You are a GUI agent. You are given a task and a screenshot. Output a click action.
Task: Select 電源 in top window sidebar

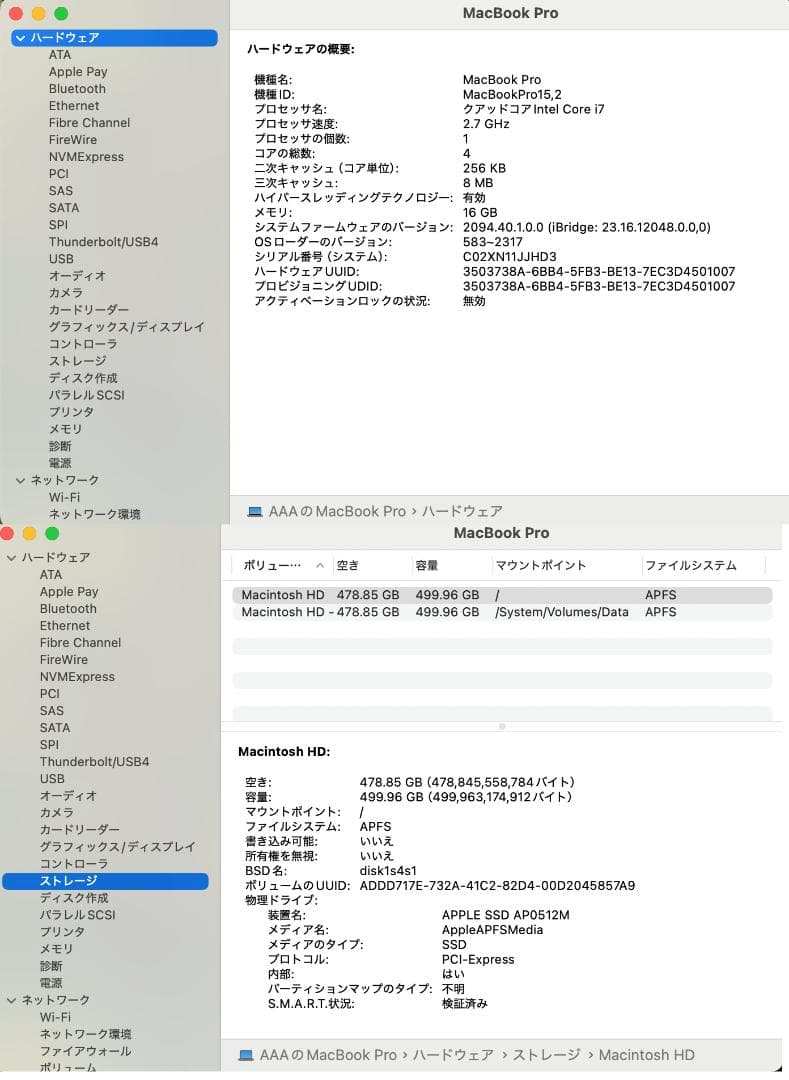point(60,463)
